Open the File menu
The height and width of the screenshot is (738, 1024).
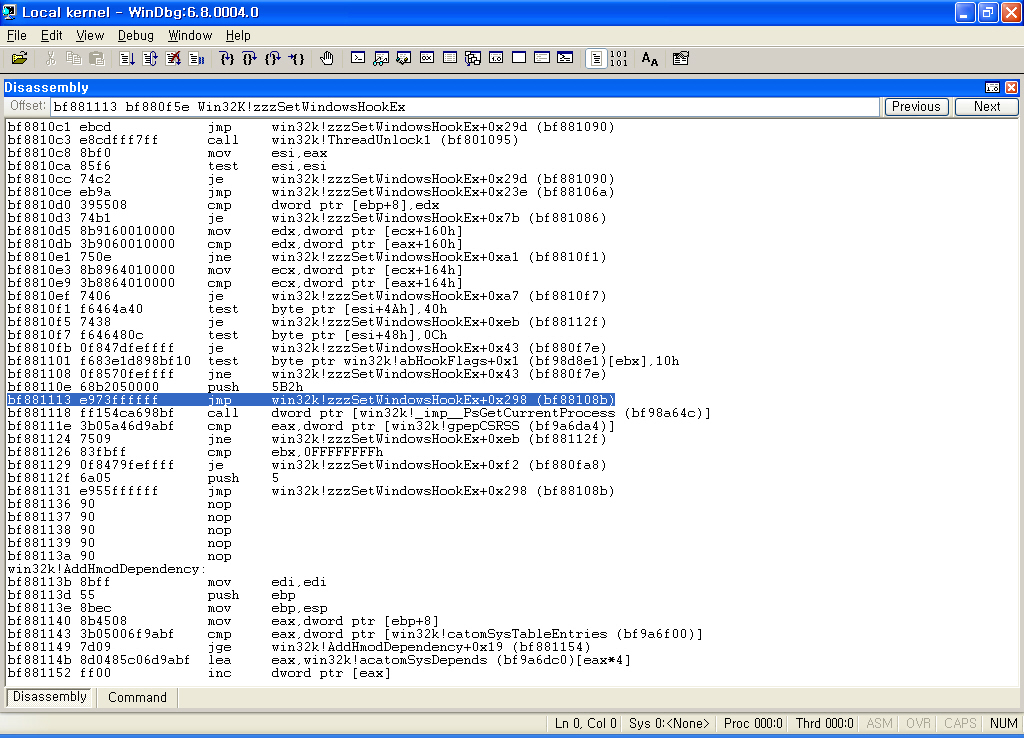click(x=16, y=35)
